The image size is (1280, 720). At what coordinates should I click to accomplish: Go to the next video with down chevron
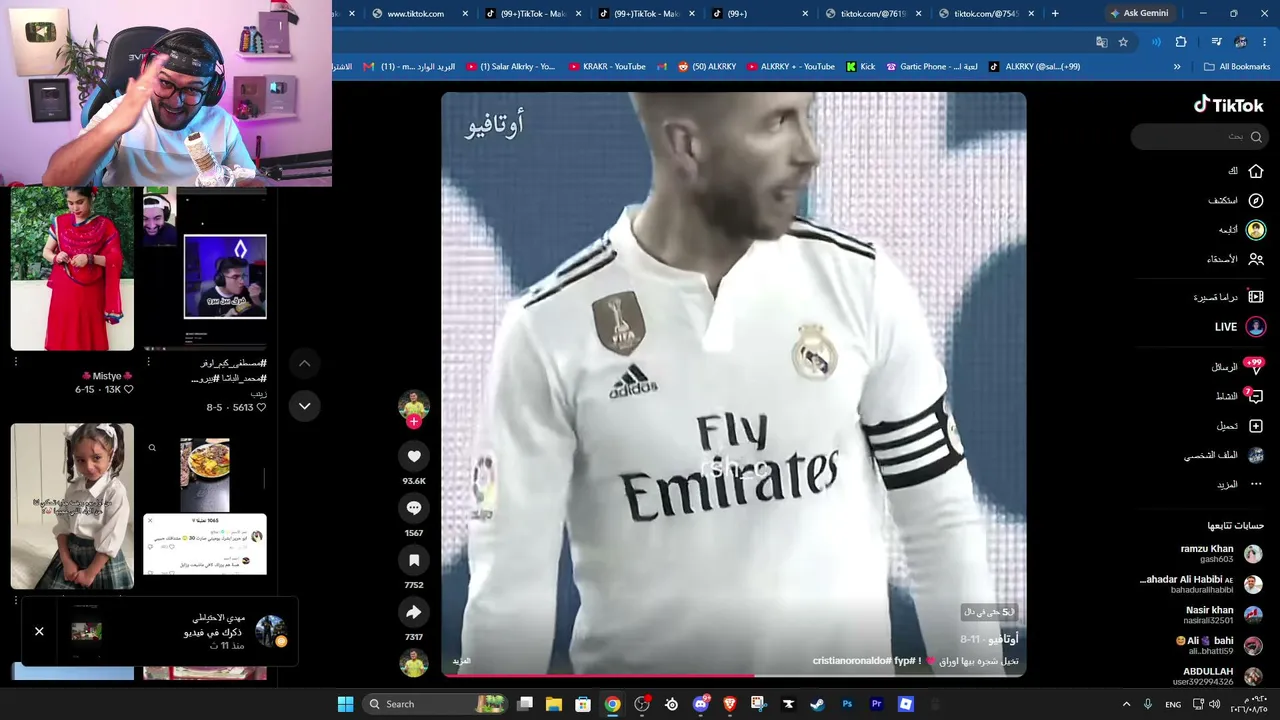click(x=305, y=406)
